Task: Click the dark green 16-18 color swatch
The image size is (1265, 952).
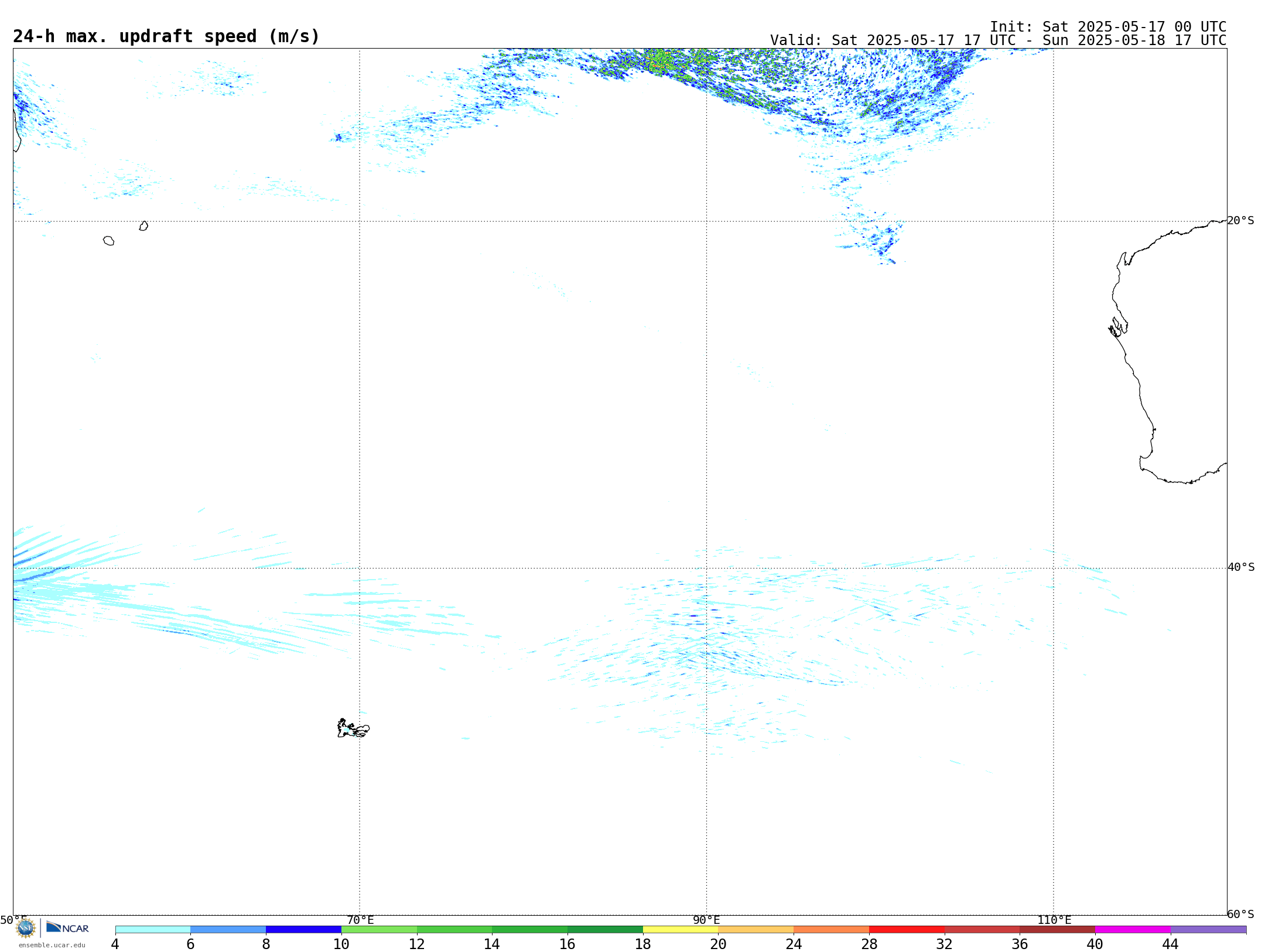Action: point(605,930)
